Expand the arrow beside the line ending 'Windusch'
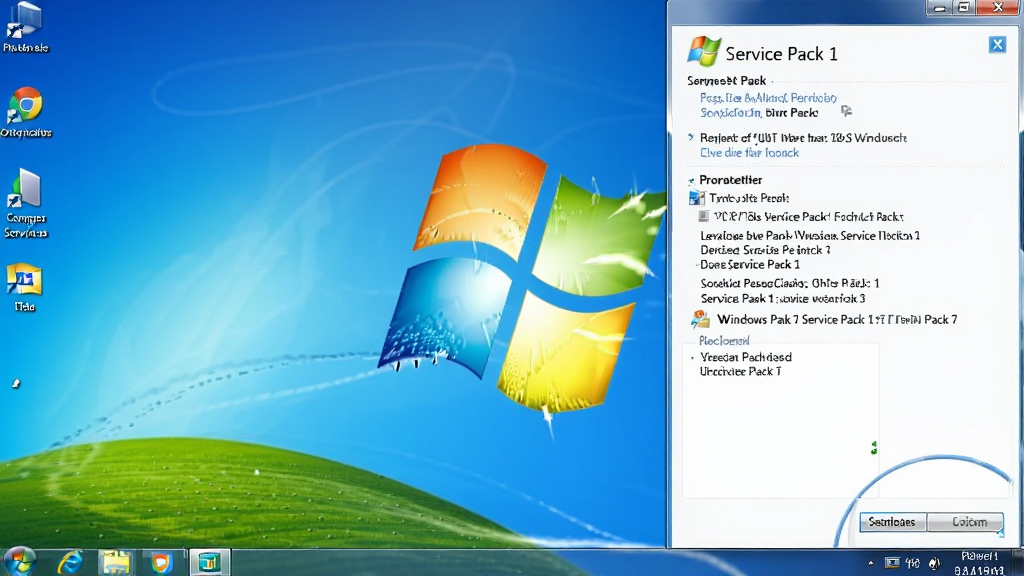Viewport: 1024px width, 576px height. pos(691,137)
